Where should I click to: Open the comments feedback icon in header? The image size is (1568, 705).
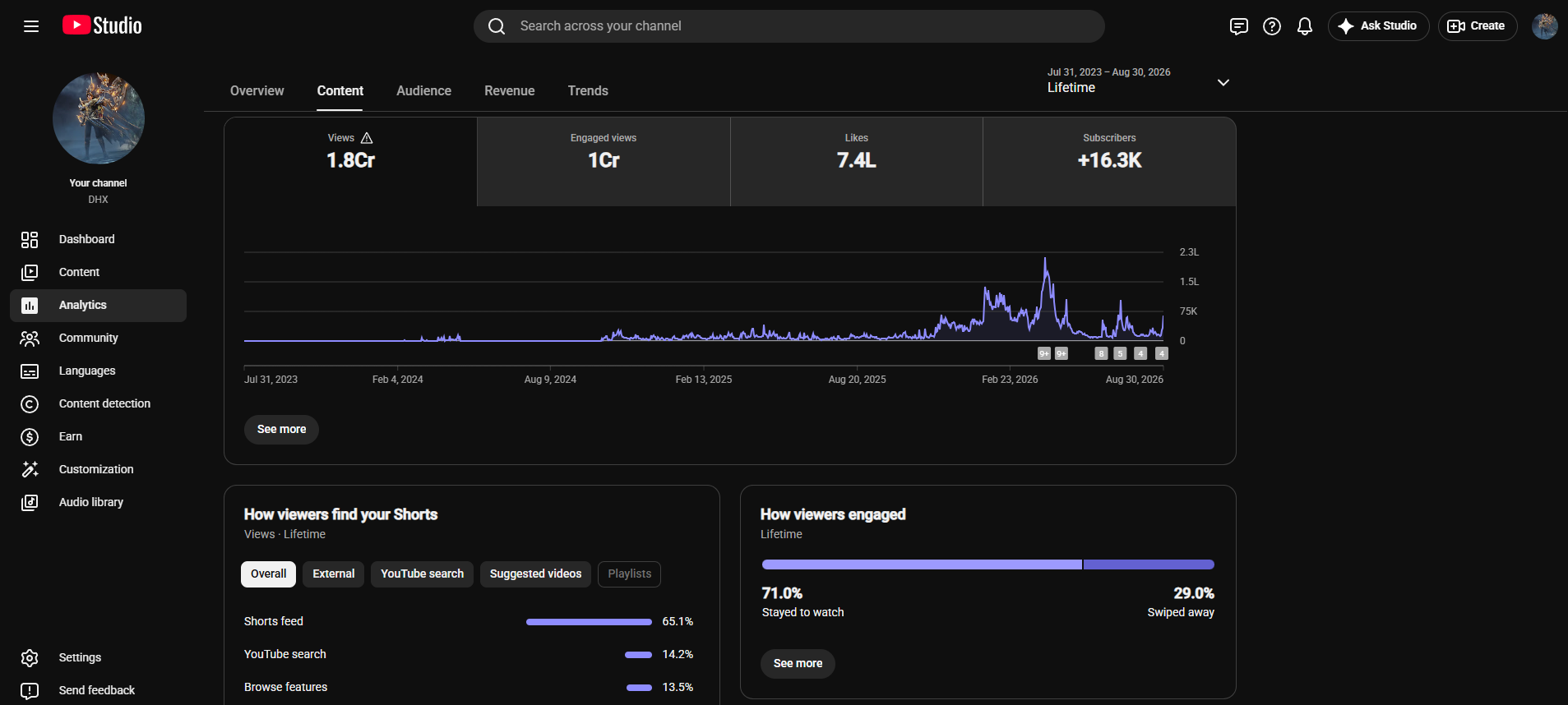pos(1239,26)
